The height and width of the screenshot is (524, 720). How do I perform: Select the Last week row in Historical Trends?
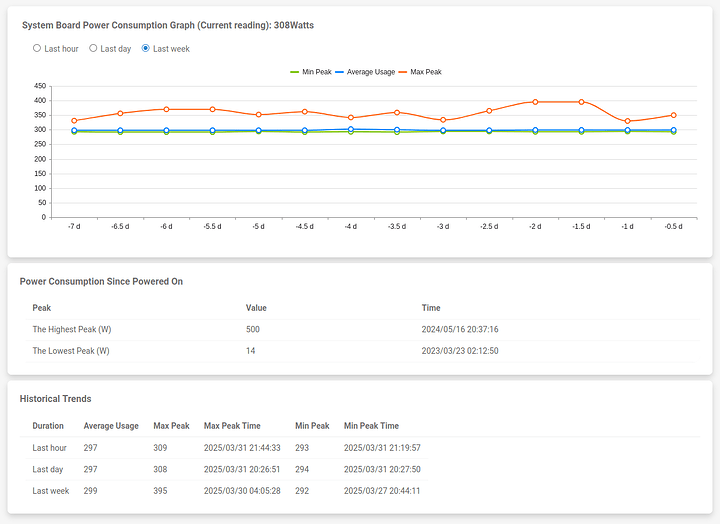pyautogui.click(x=360, y=491)
